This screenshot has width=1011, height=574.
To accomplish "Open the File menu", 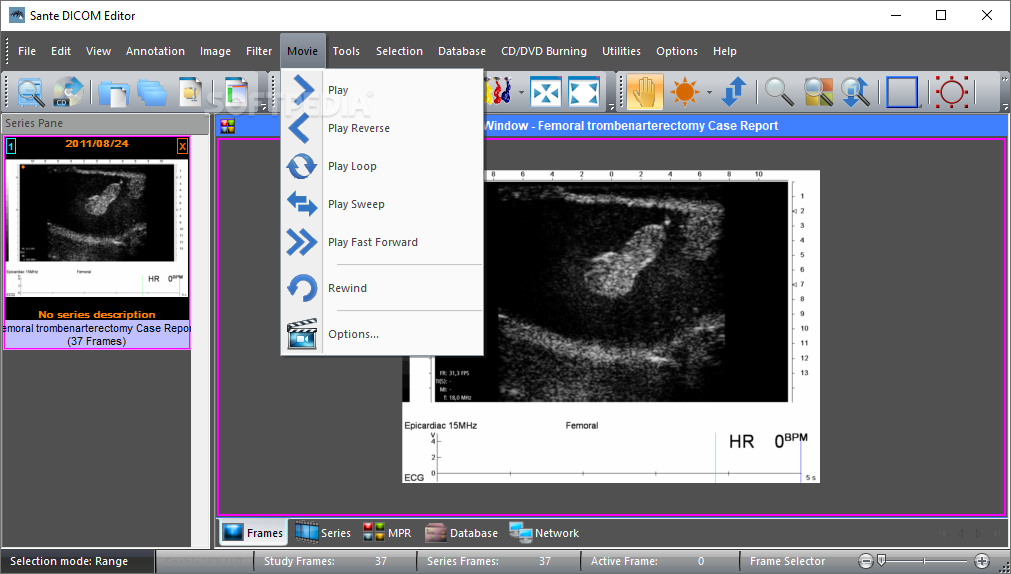I will (x=27, y=51).
